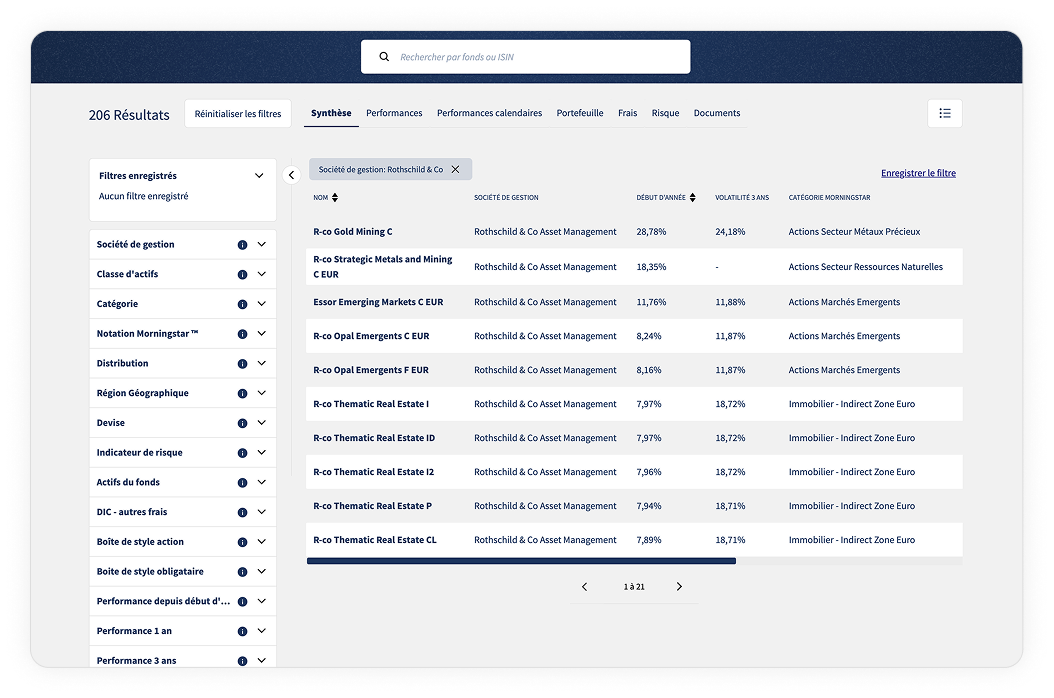The width and height of the screenshot is (1054, 698).
Task: Sort by Nom column arrows
Action: click(x=335, y=198)
